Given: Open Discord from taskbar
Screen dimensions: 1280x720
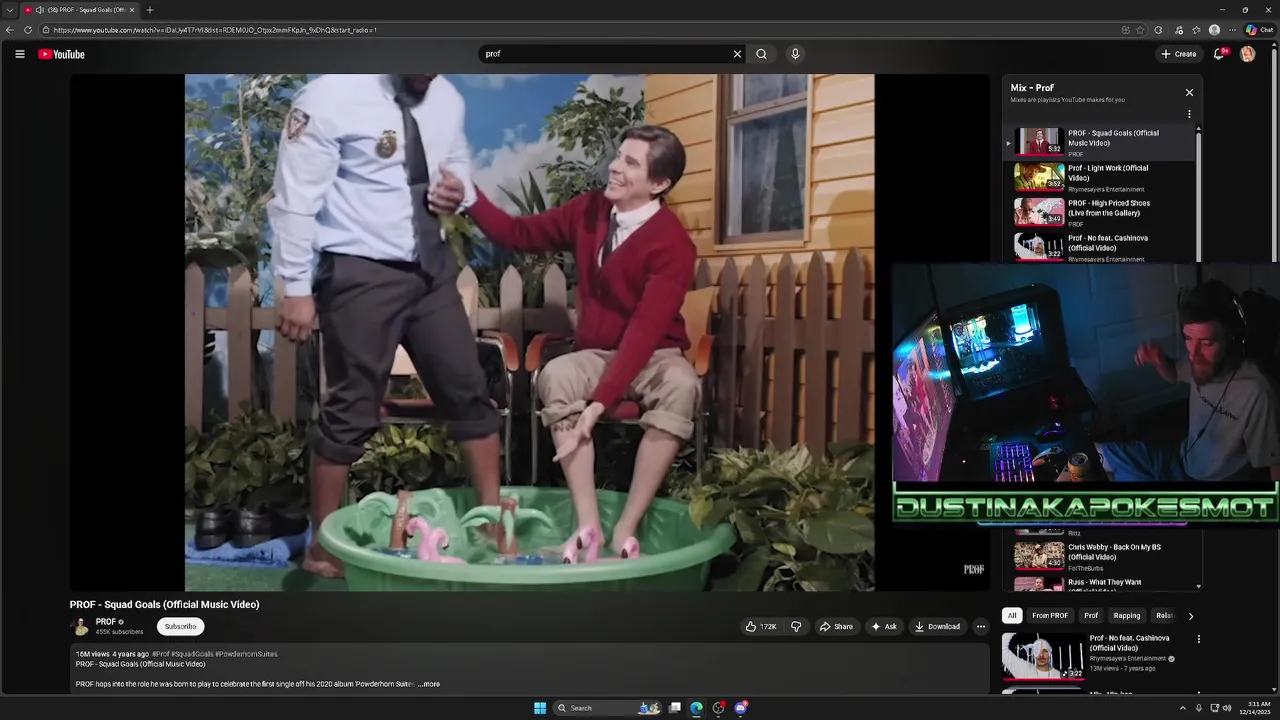Looking at the screenshot, I should coord(741,708).
